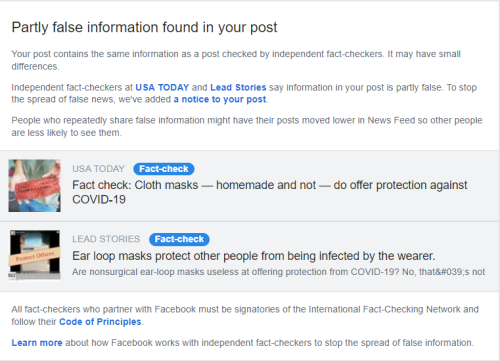Open the red cloth mask thumbnail

click(x=35, y=186)
